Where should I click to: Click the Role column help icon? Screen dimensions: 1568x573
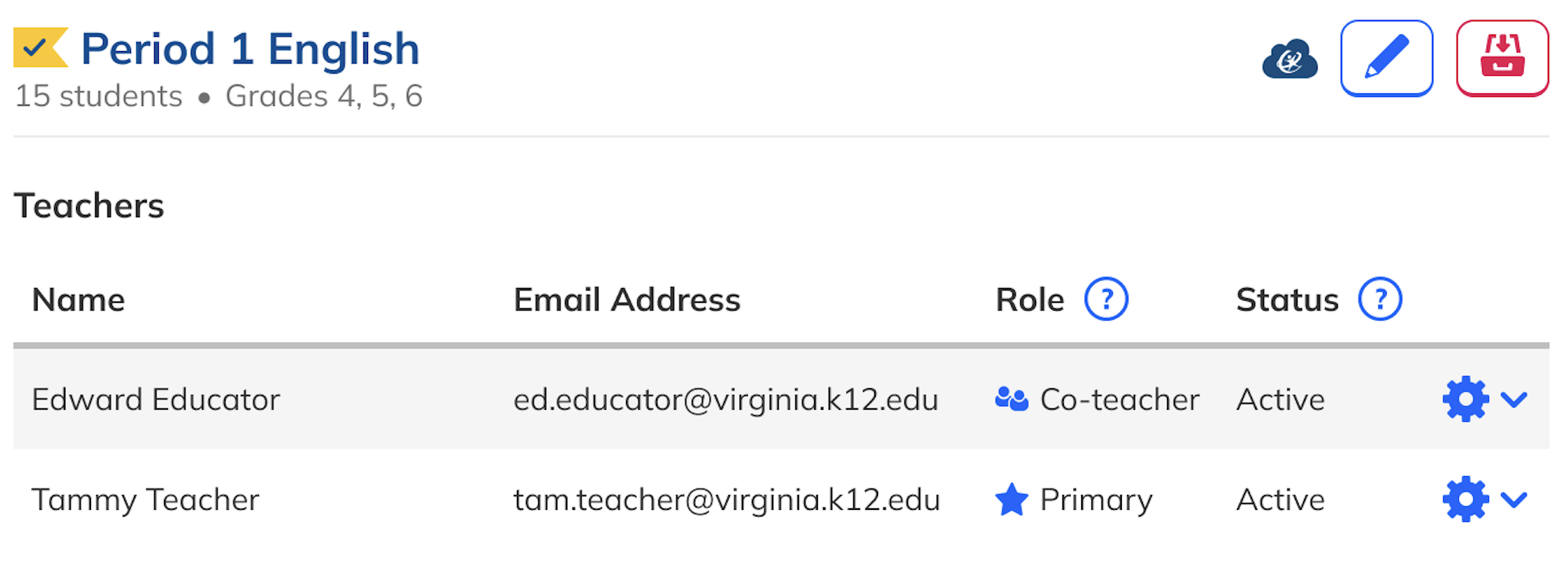pyautogui.click(x=1107, y=299)
